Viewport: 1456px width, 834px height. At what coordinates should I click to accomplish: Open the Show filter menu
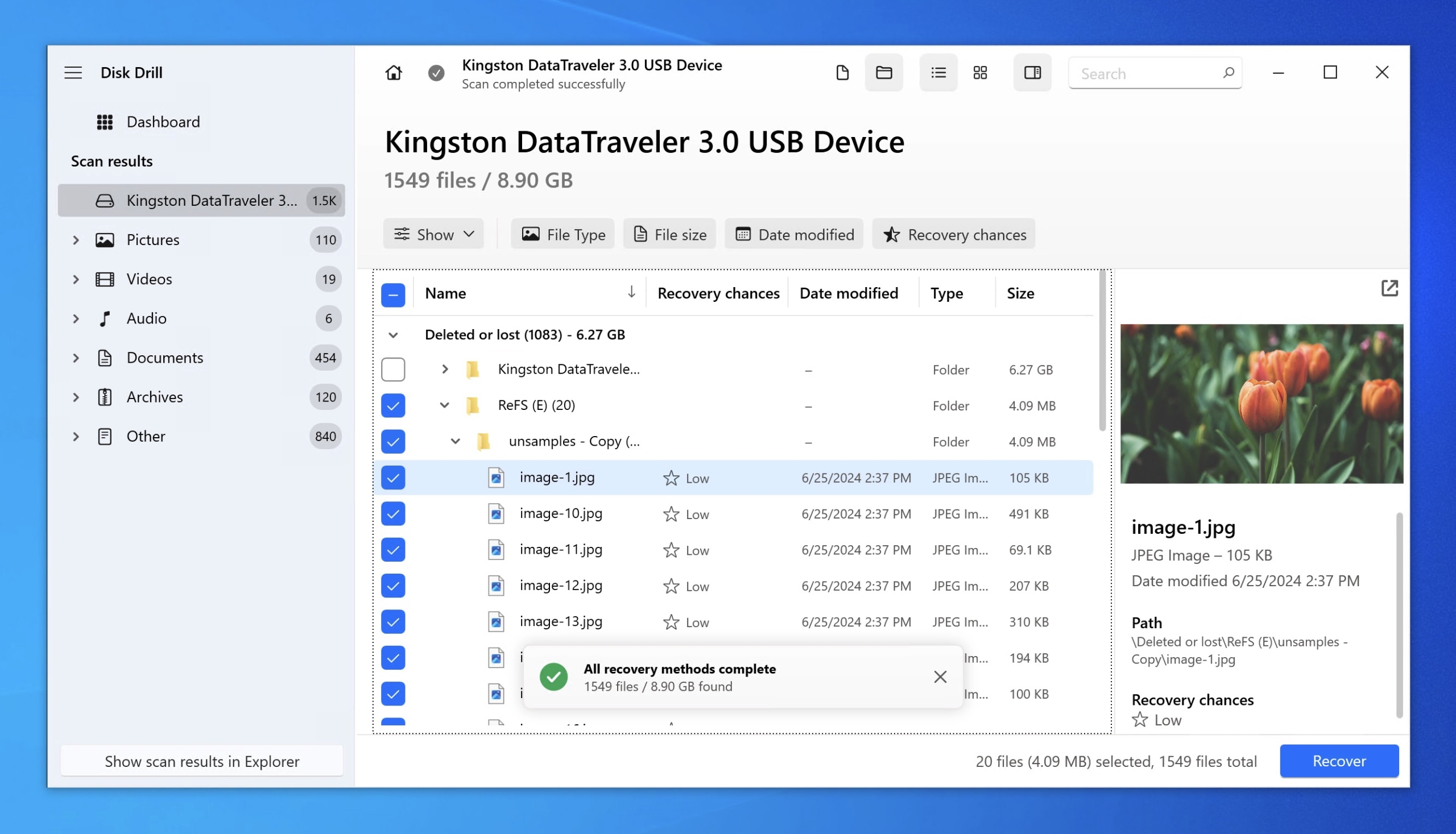click(432, 234)
